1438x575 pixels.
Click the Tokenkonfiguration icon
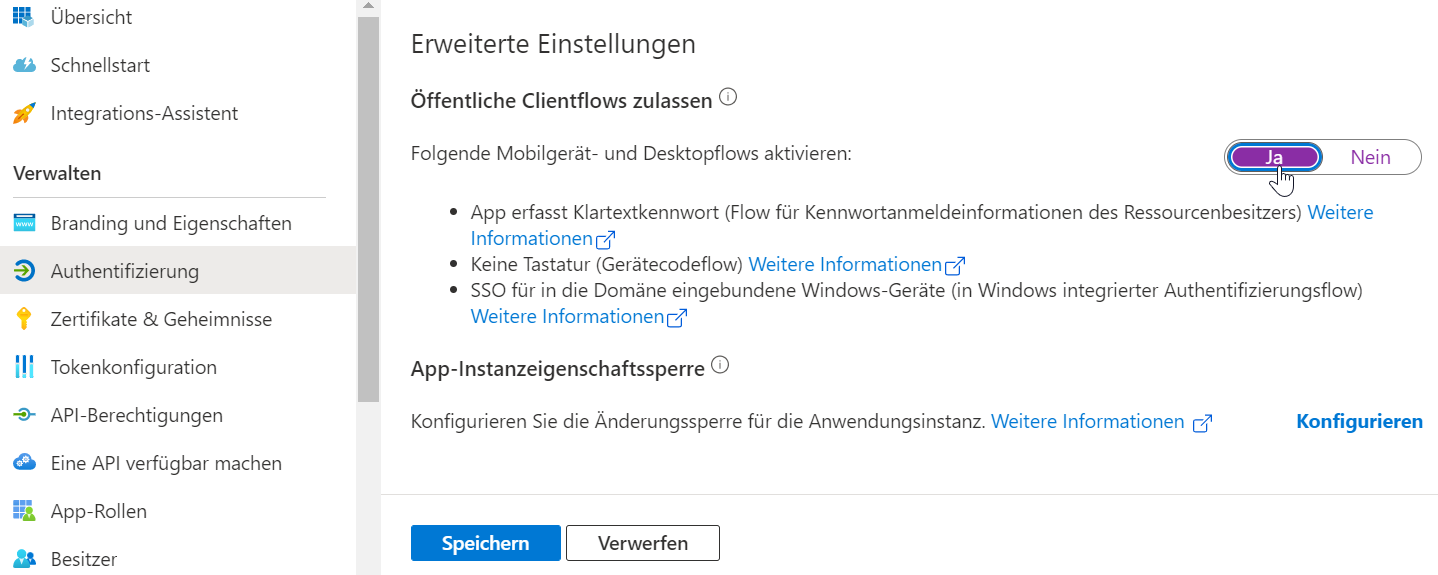coord(24,367)
